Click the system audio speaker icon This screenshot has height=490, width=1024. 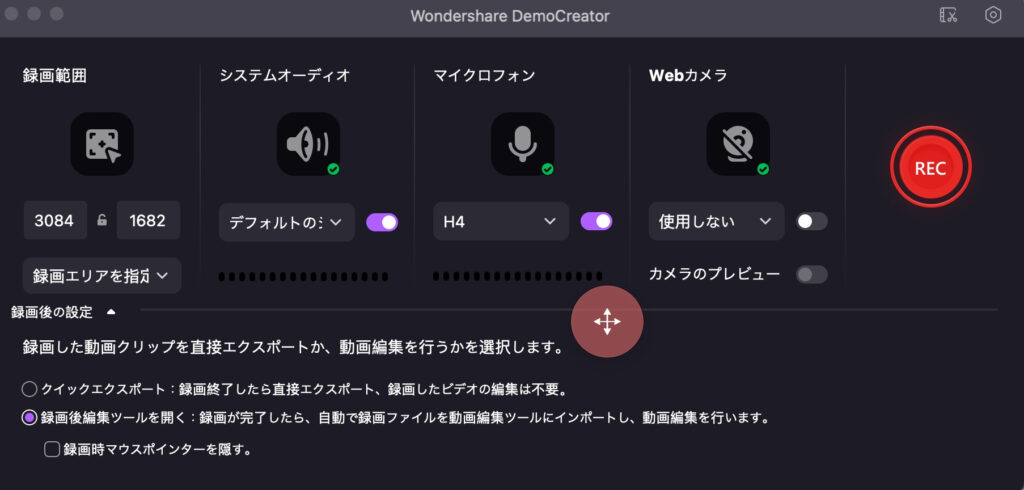pyautogui.click(x=307, y=144)
